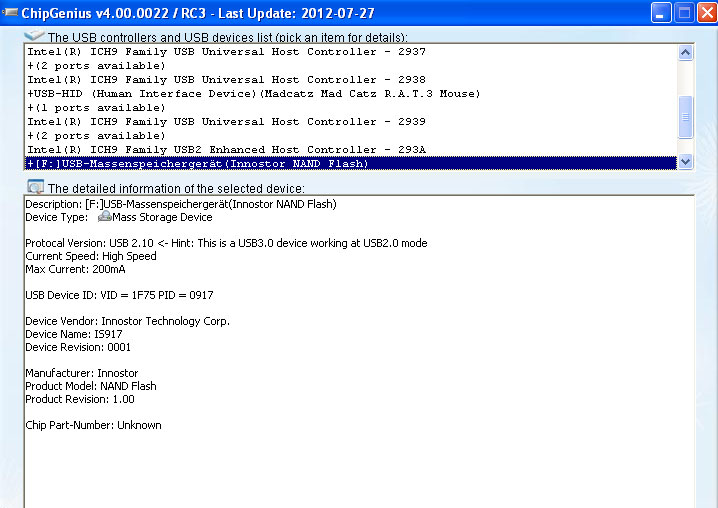
Task: Click the device list scroll up arrow
Action: pyautogui.click(x=685, y=53)
